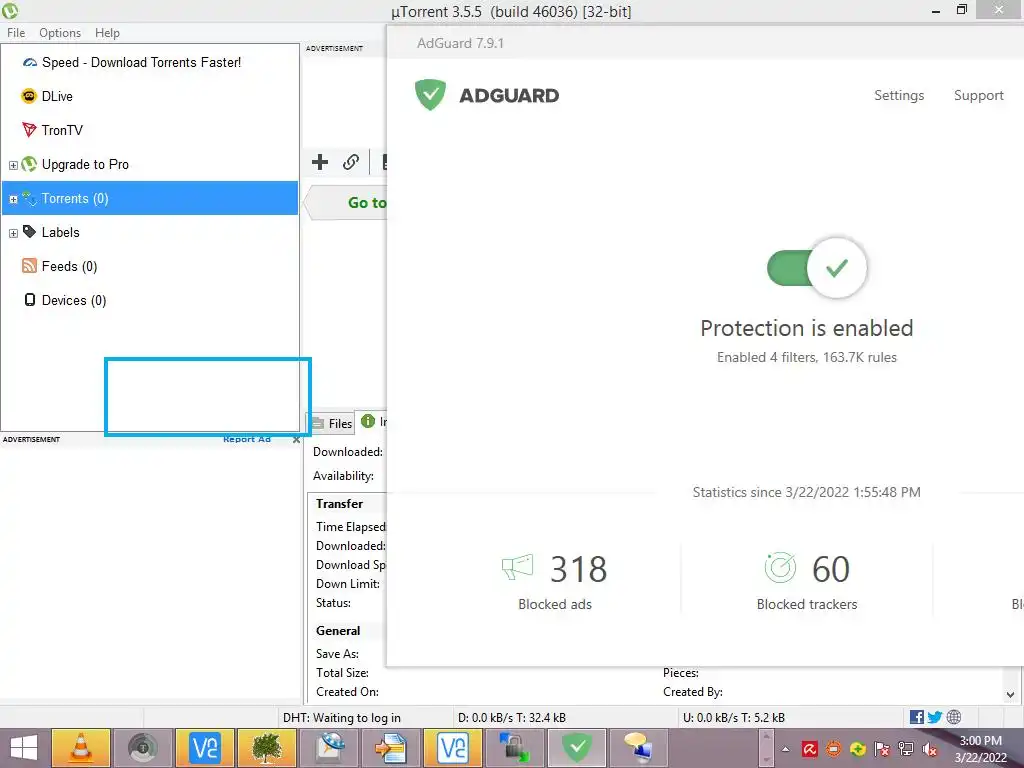This screenshot has width=1024, height=768.
Task: Click the Blocked trackers radar icon
Action: (x=780, y=568)
